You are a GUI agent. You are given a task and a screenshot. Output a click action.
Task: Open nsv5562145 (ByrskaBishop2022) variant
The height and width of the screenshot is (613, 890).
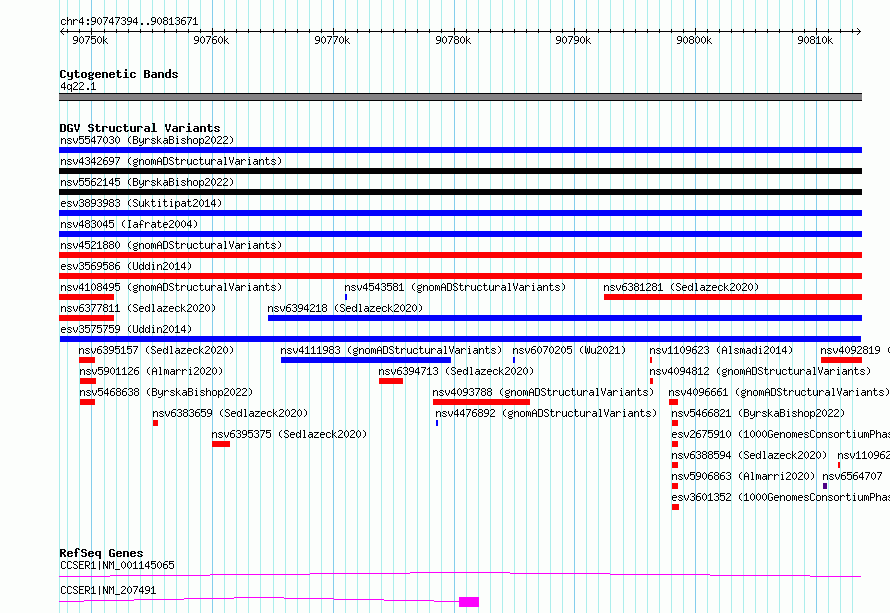click(147, 182)
